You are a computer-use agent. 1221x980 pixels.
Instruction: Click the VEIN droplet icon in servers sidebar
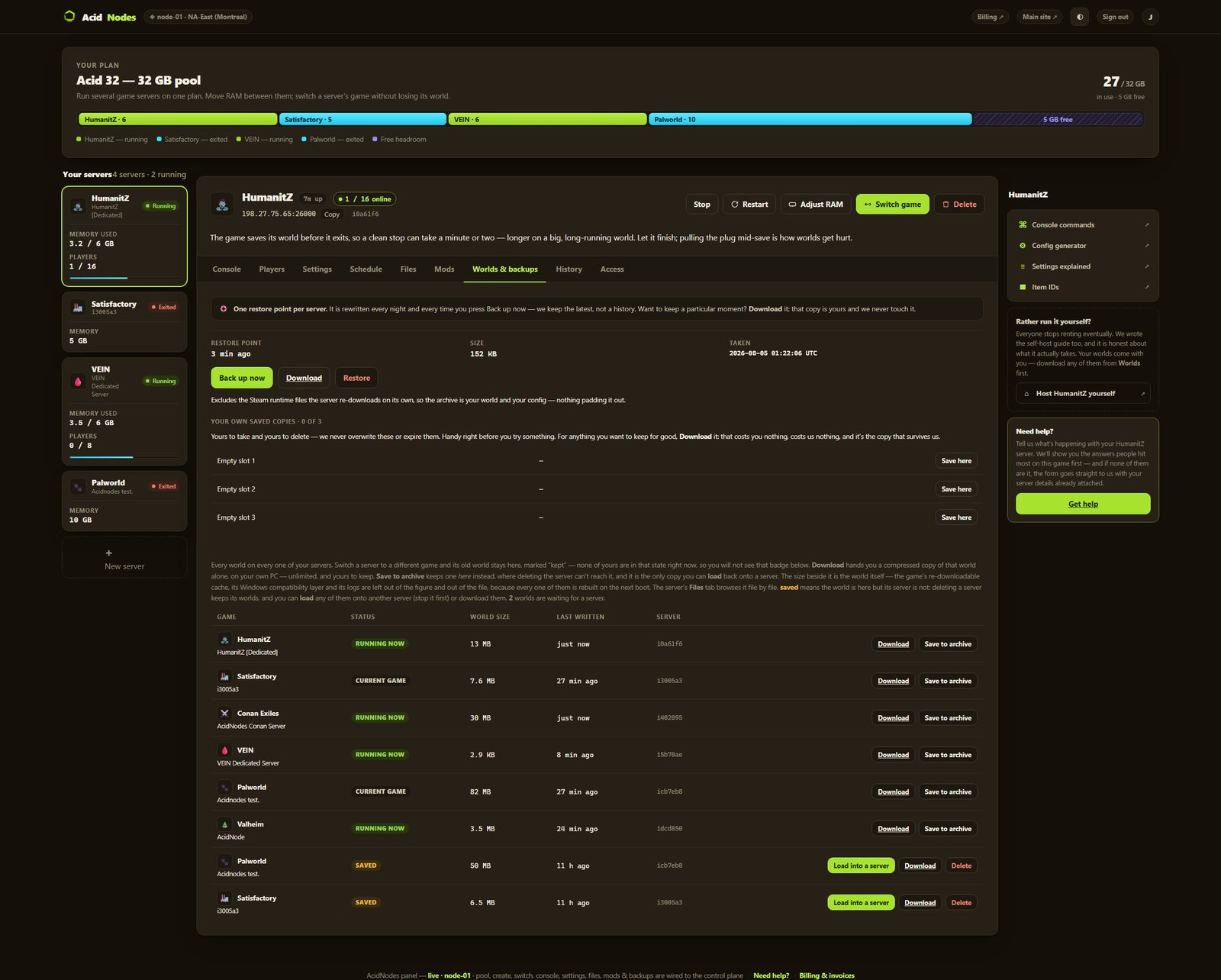78,381
